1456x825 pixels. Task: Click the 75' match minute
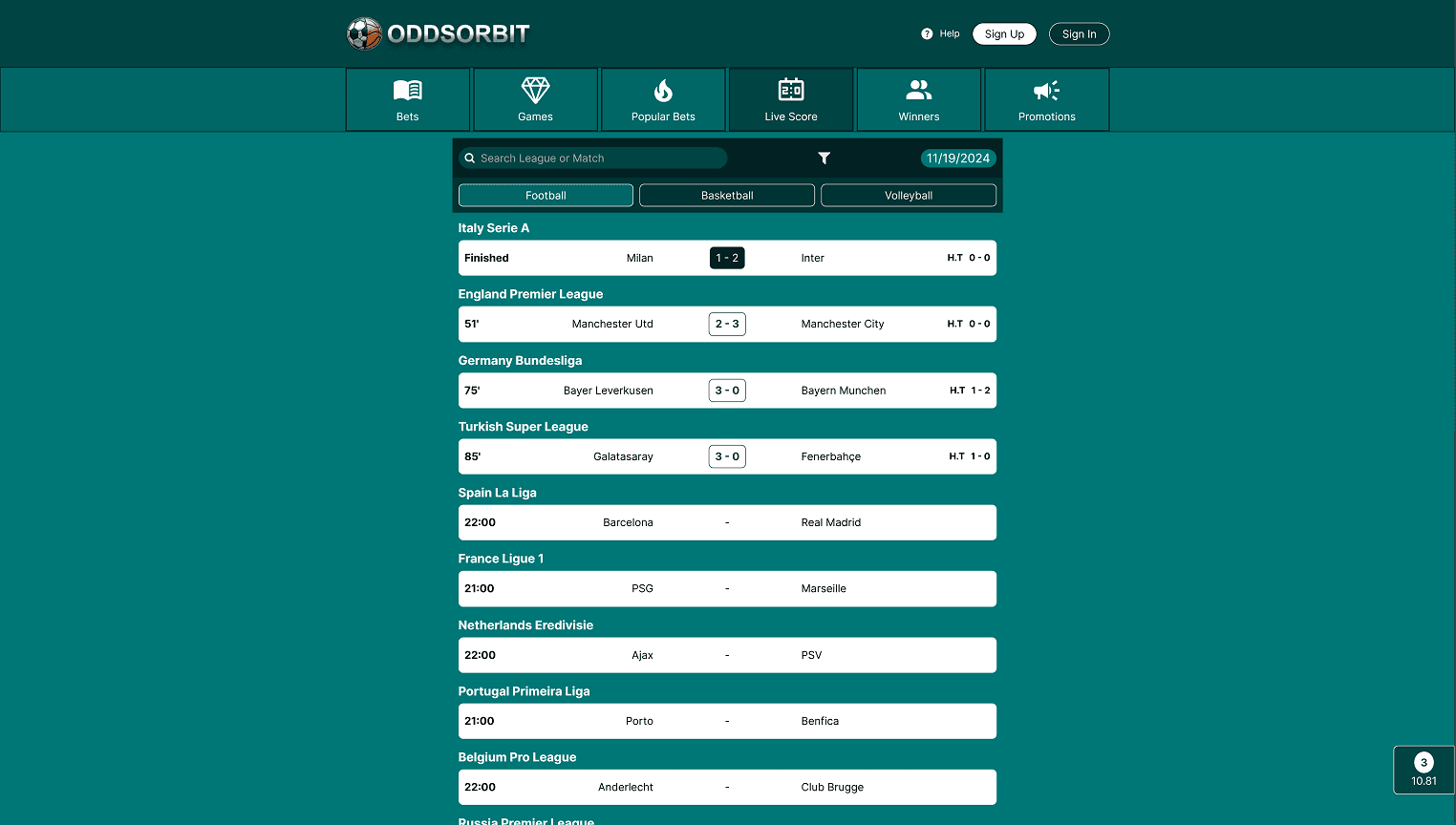472,391
